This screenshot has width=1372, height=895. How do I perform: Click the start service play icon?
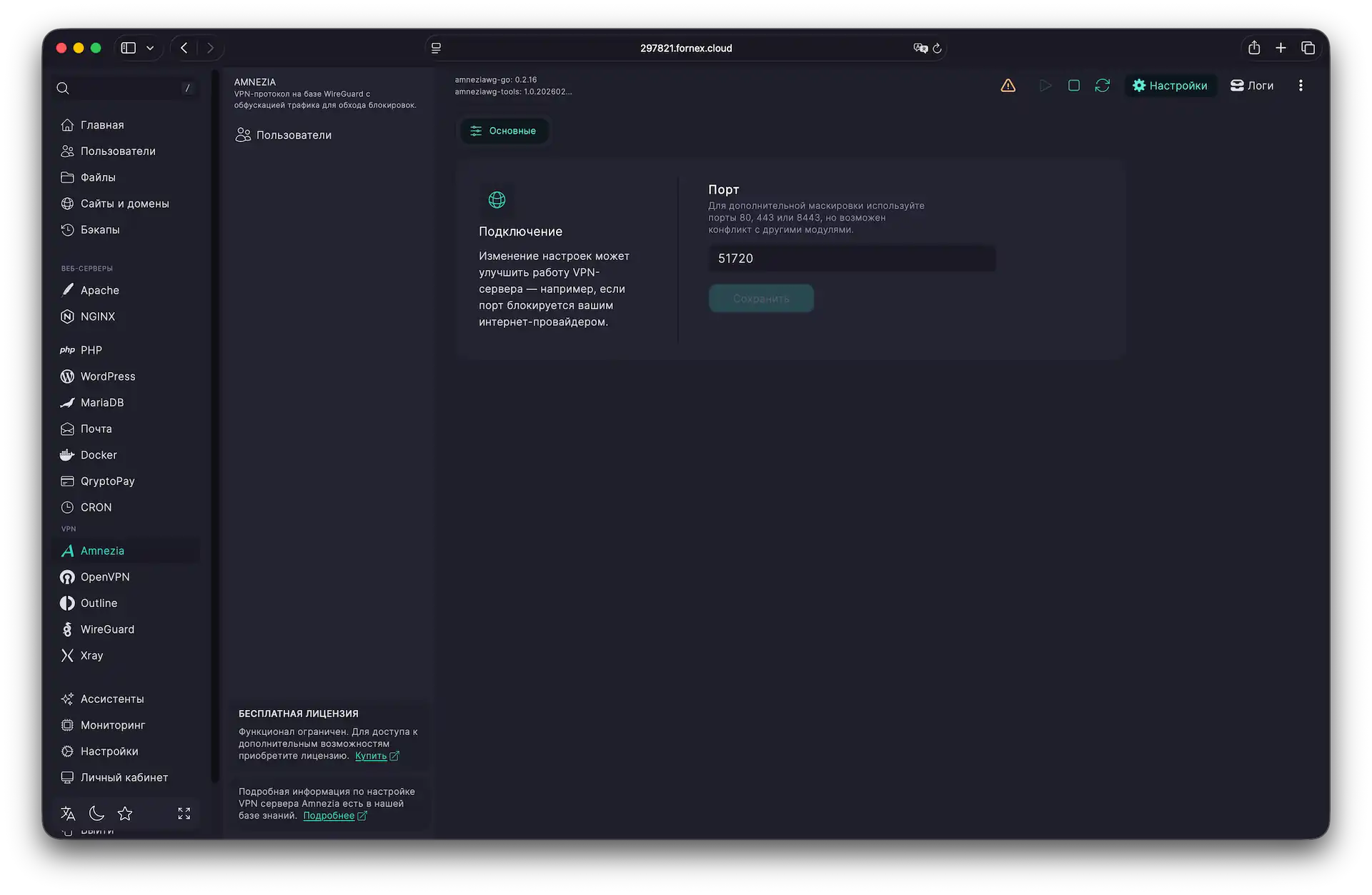point(1045,86)
